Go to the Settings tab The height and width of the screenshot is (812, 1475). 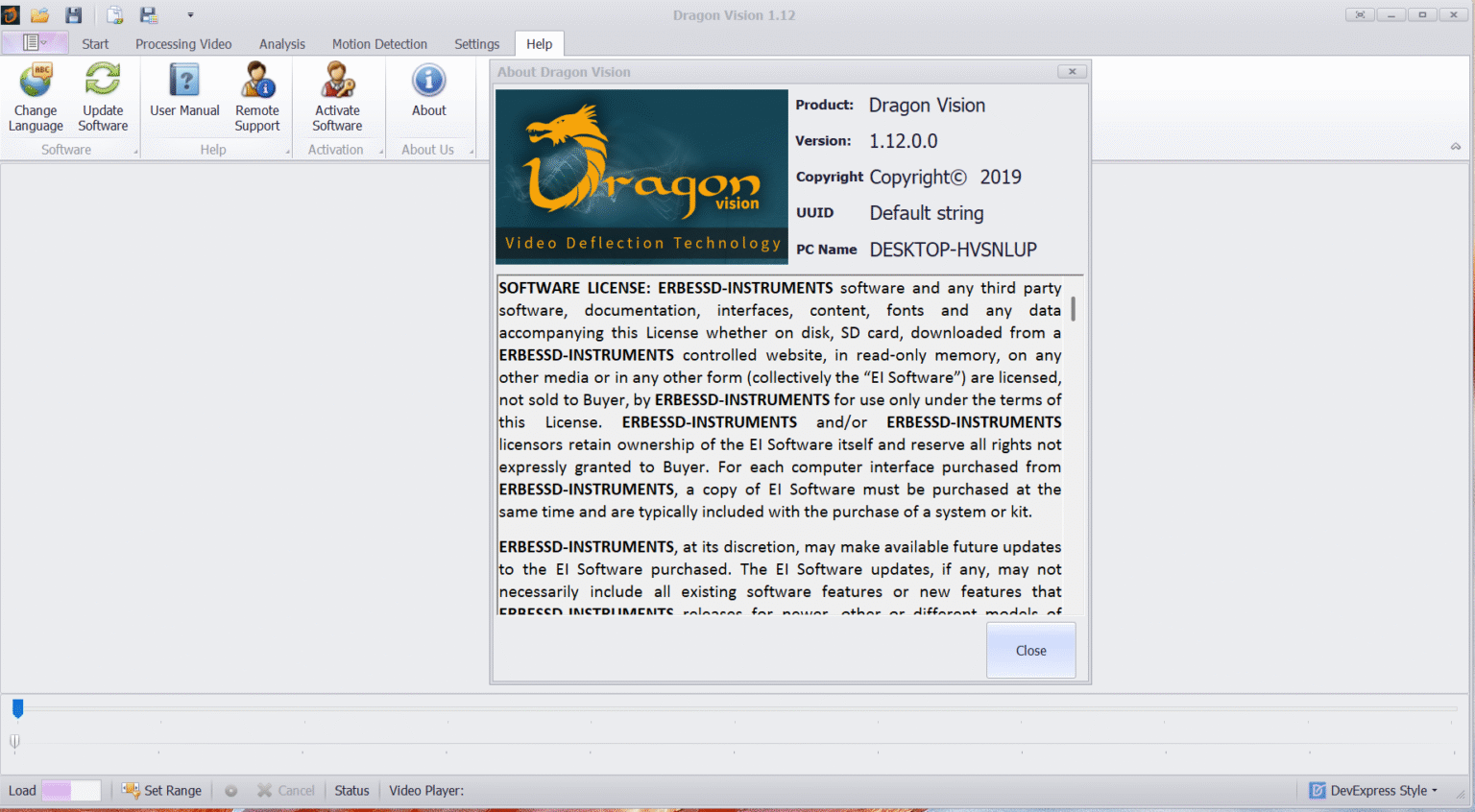tap(476, 44)
